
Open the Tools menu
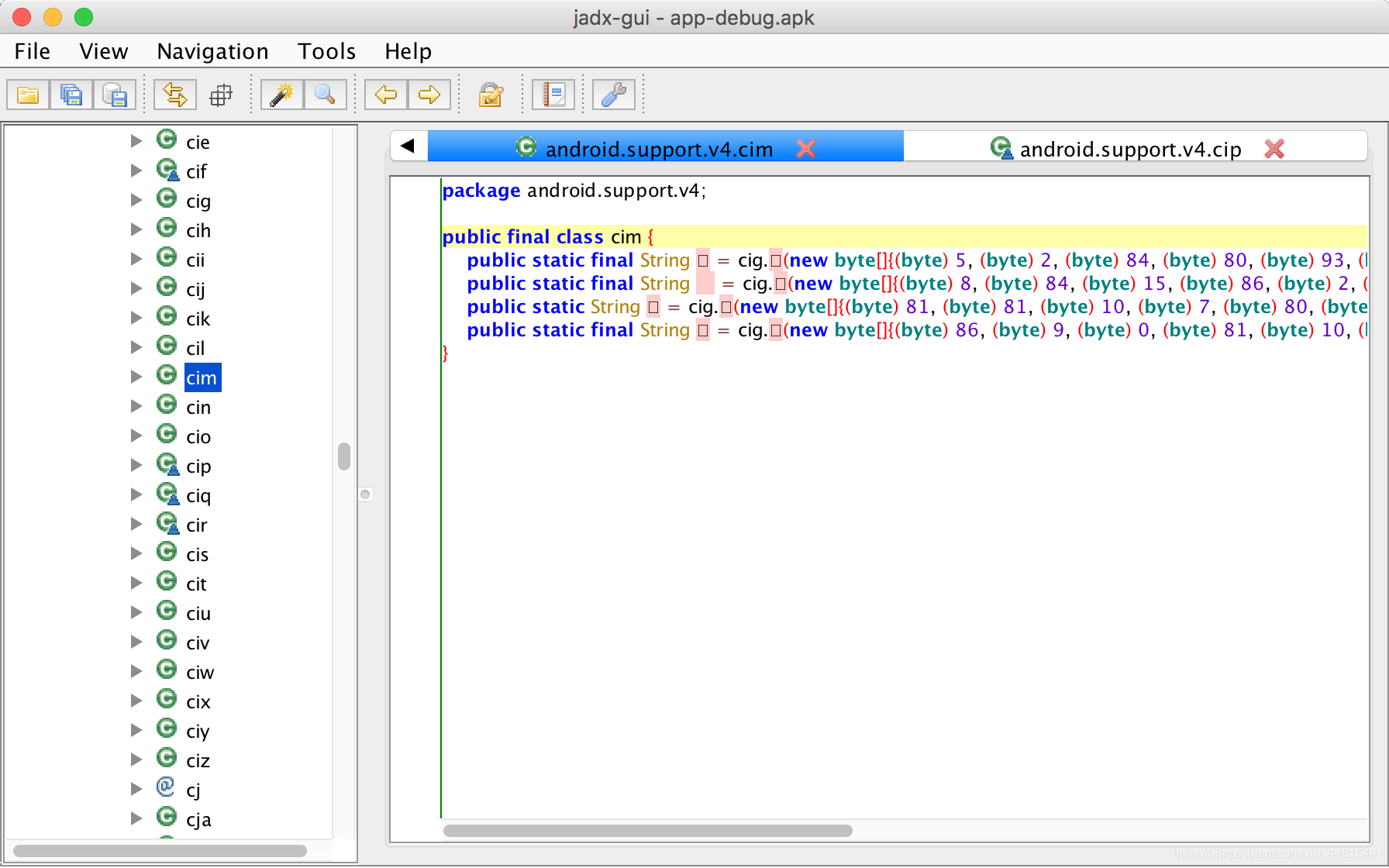coord(326,51)
